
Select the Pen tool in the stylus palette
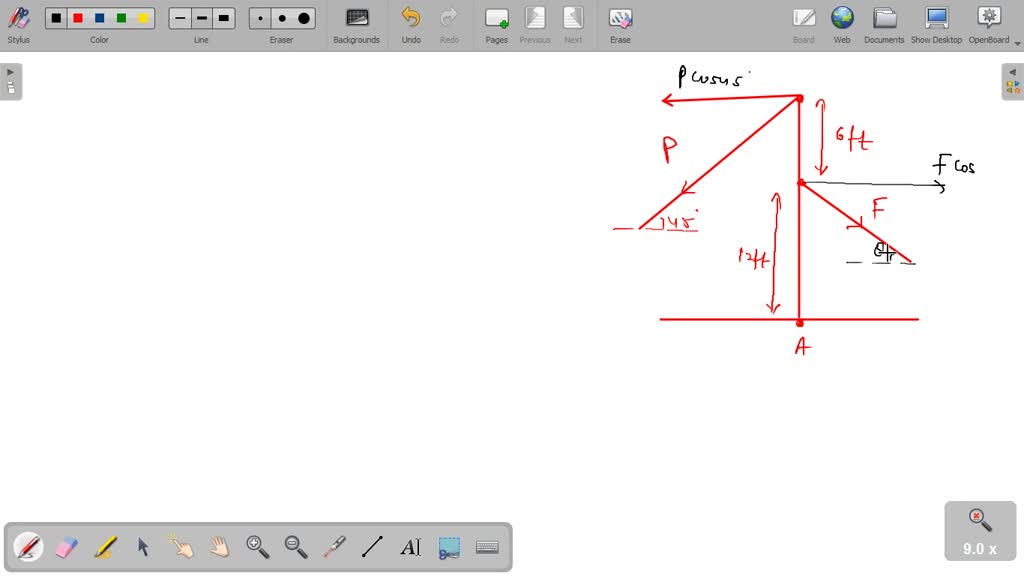[28, 547]
